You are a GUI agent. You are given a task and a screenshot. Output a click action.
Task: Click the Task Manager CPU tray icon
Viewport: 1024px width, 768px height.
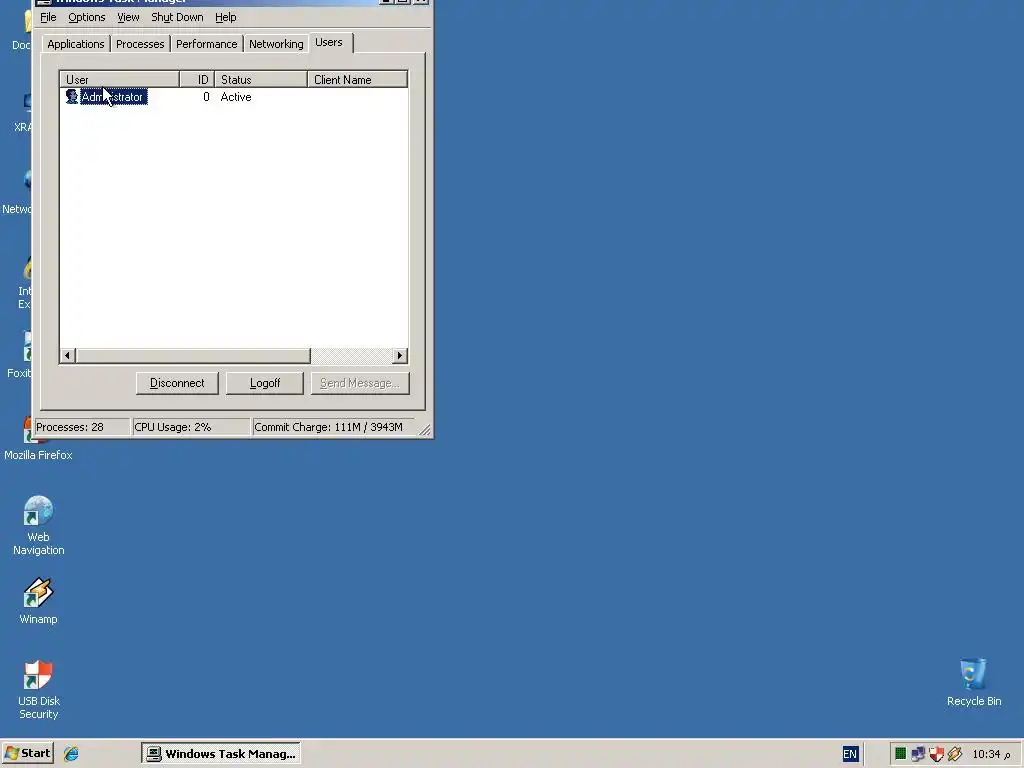tap(901, 754)
